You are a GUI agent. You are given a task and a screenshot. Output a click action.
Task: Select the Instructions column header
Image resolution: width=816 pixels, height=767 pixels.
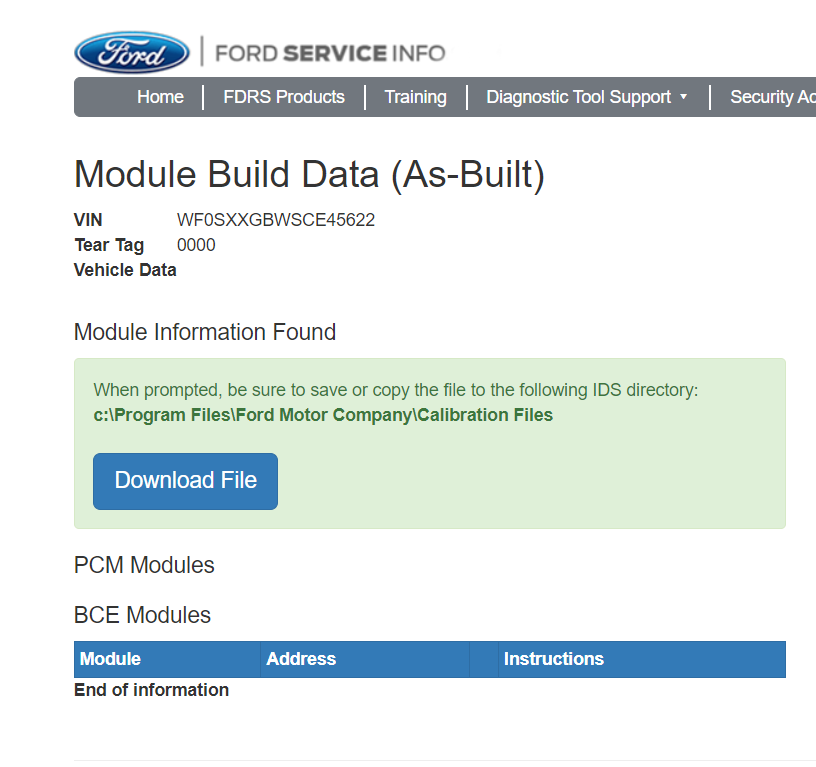(x=553, y=659)
